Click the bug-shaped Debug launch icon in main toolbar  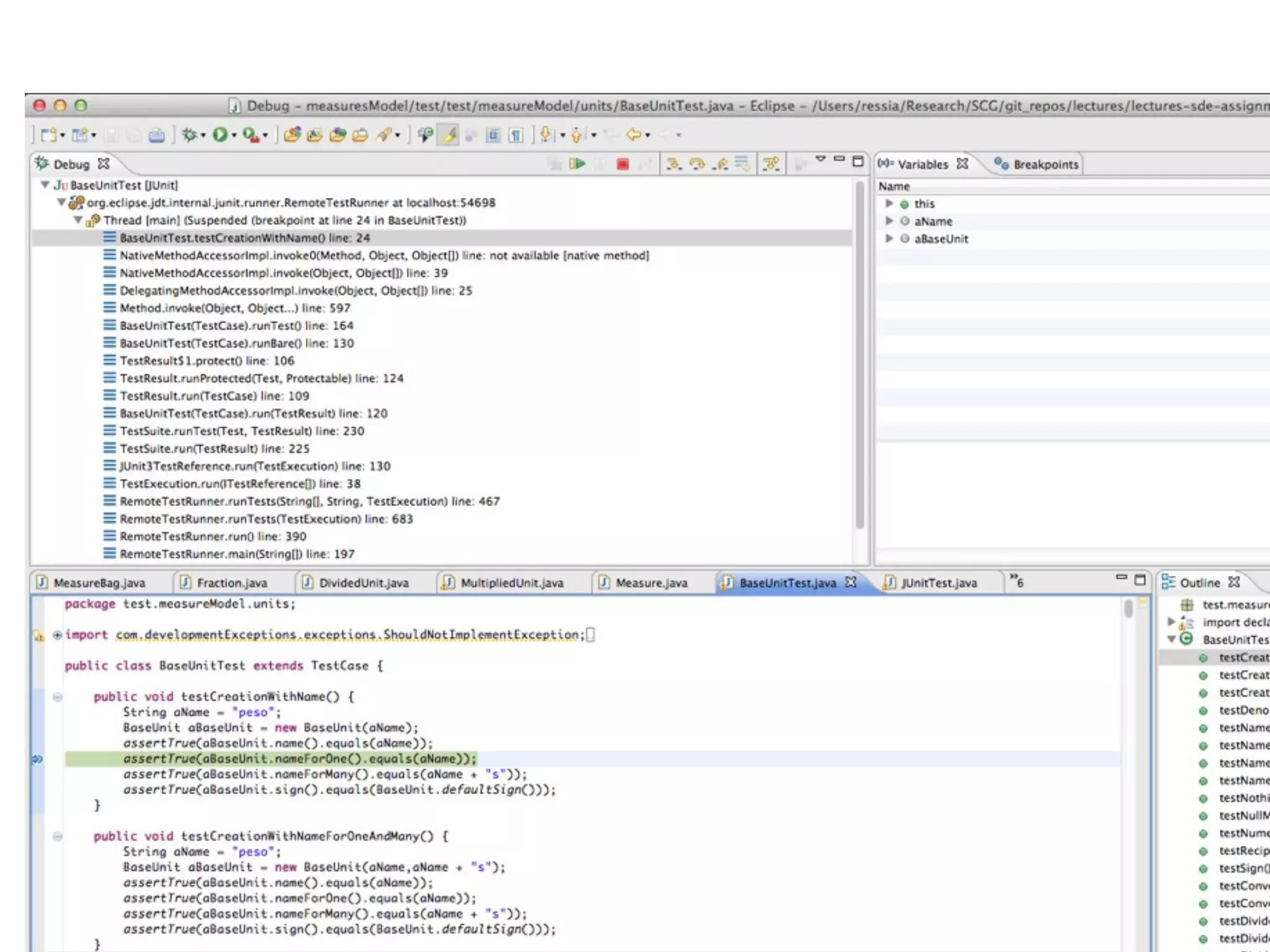pos(189,134)
